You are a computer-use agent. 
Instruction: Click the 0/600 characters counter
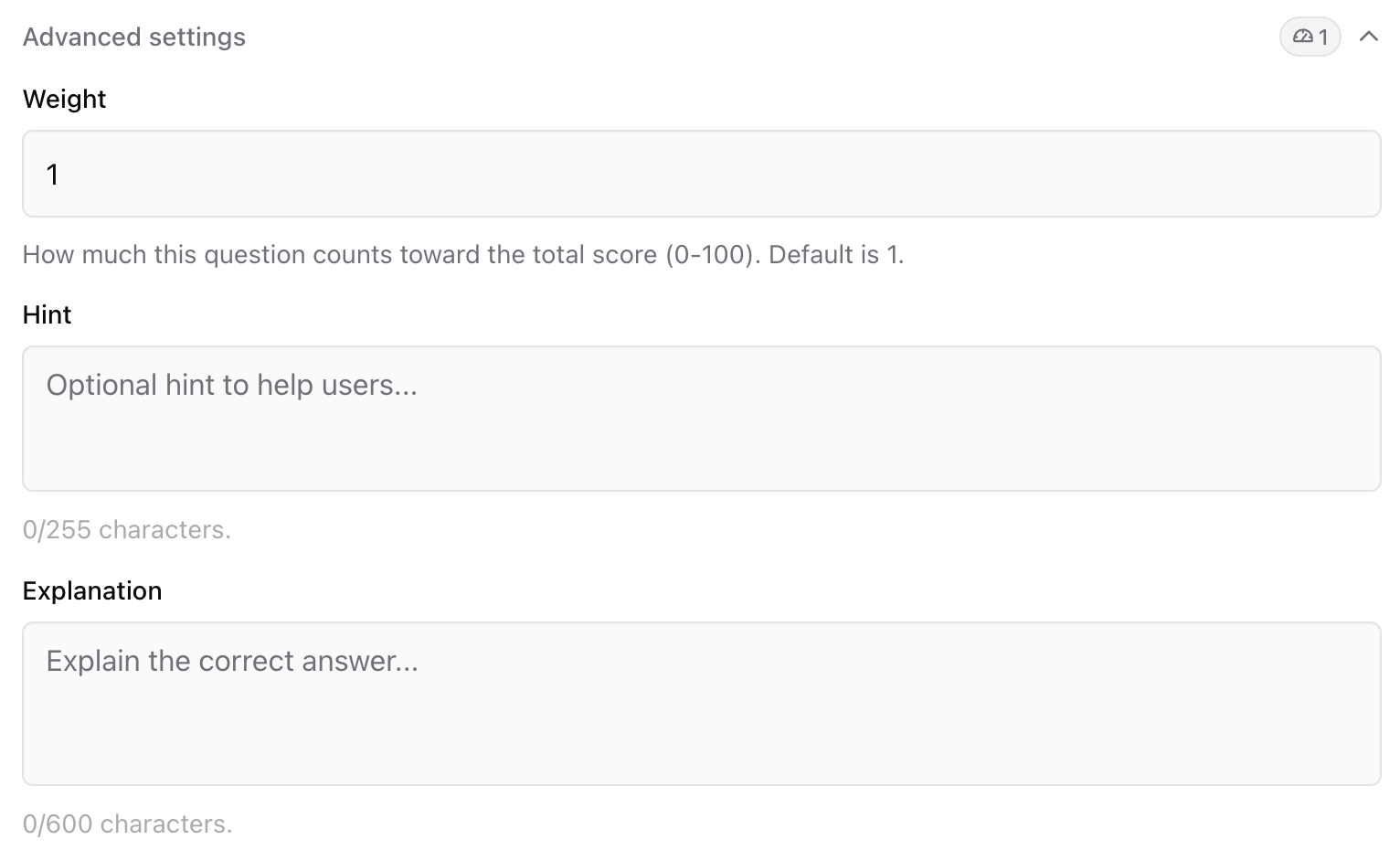[129, 823]
